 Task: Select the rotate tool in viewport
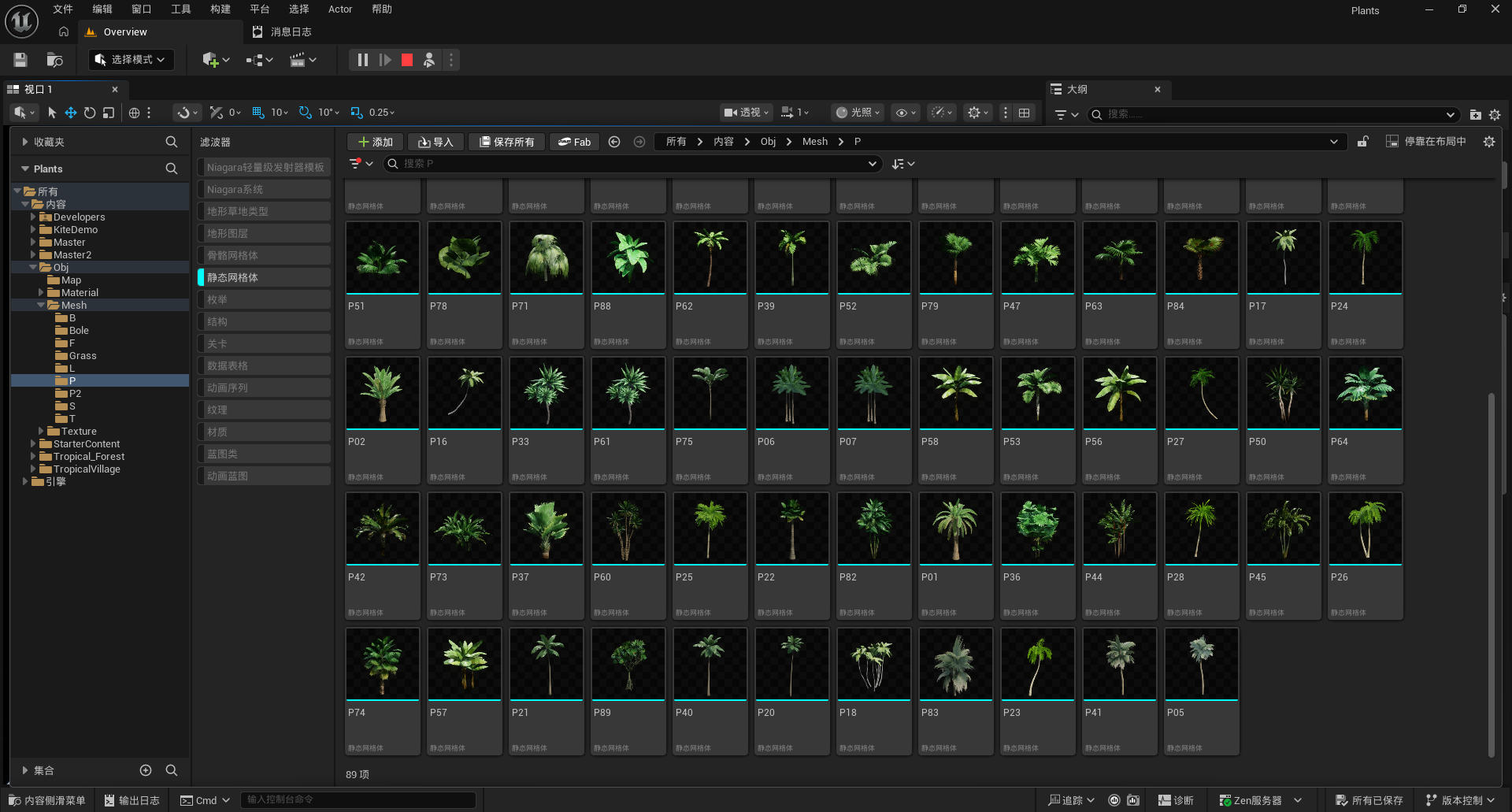tap(90, 113)
